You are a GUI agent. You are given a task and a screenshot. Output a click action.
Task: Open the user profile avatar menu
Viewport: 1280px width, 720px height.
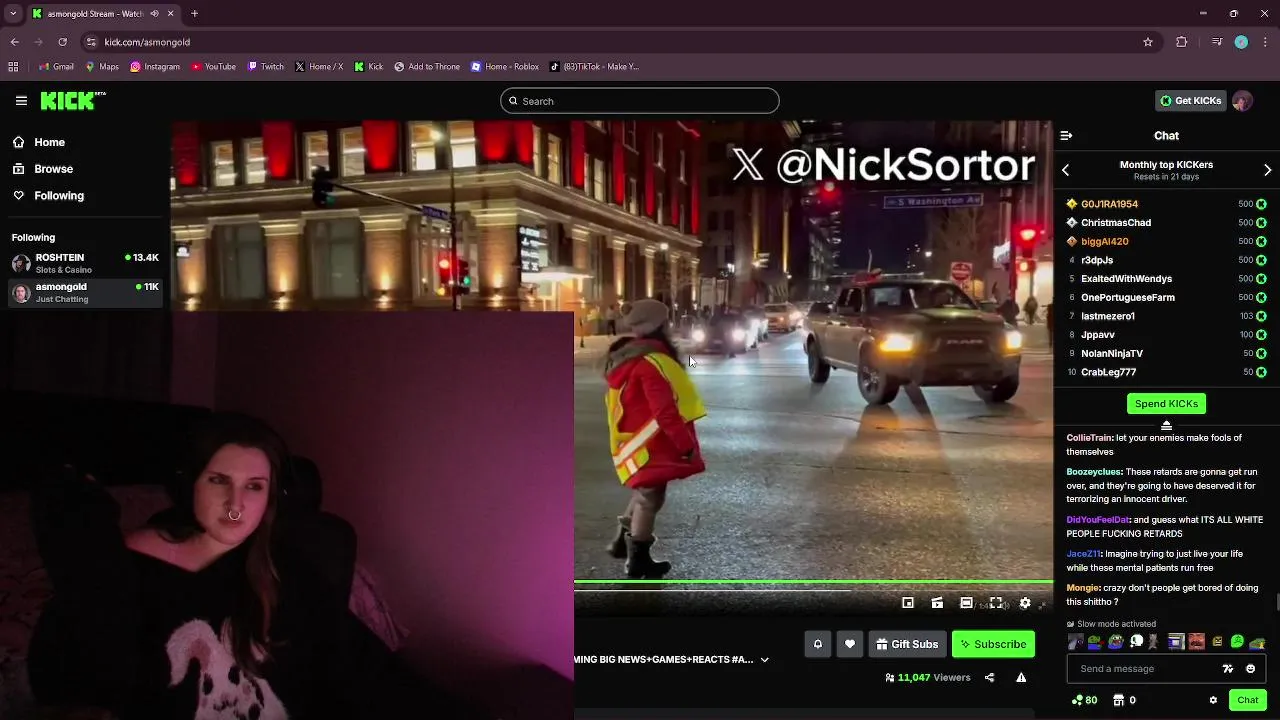pos(1242,100)
